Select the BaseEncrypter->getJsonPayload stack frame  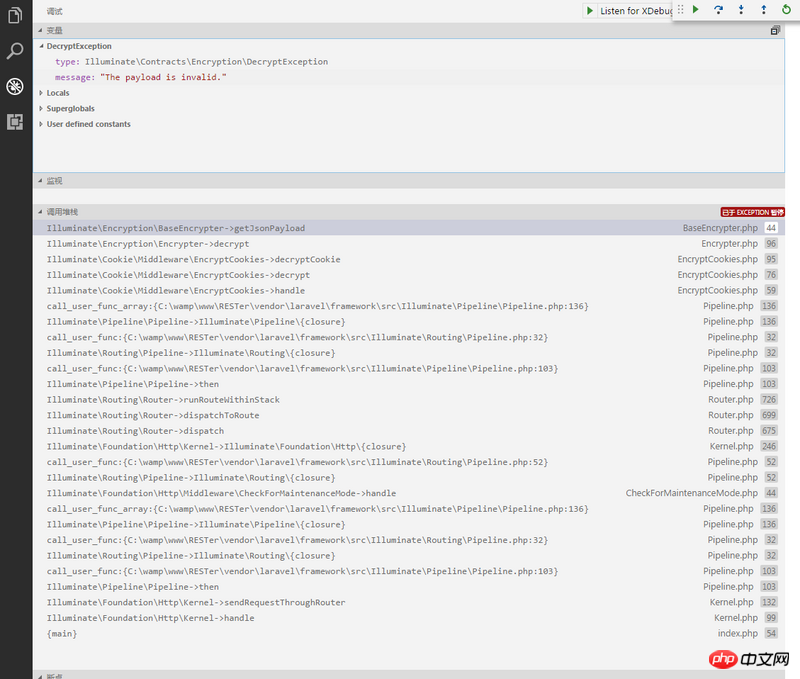[x=409, y=228]
